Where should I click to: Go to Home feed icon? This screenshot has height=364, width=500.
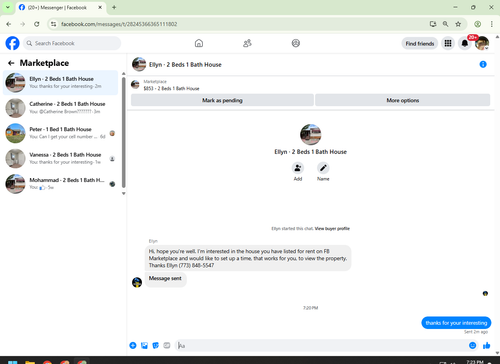199,43
